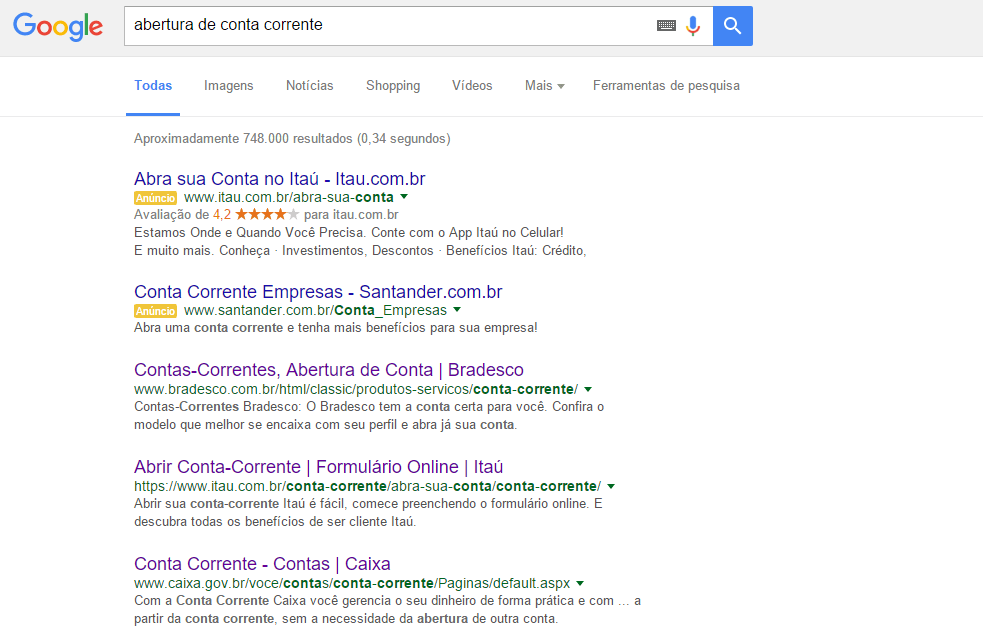
Task: Open 'Conta Corrente Empresas - Santander' link
Action: (x=318, y=292)
